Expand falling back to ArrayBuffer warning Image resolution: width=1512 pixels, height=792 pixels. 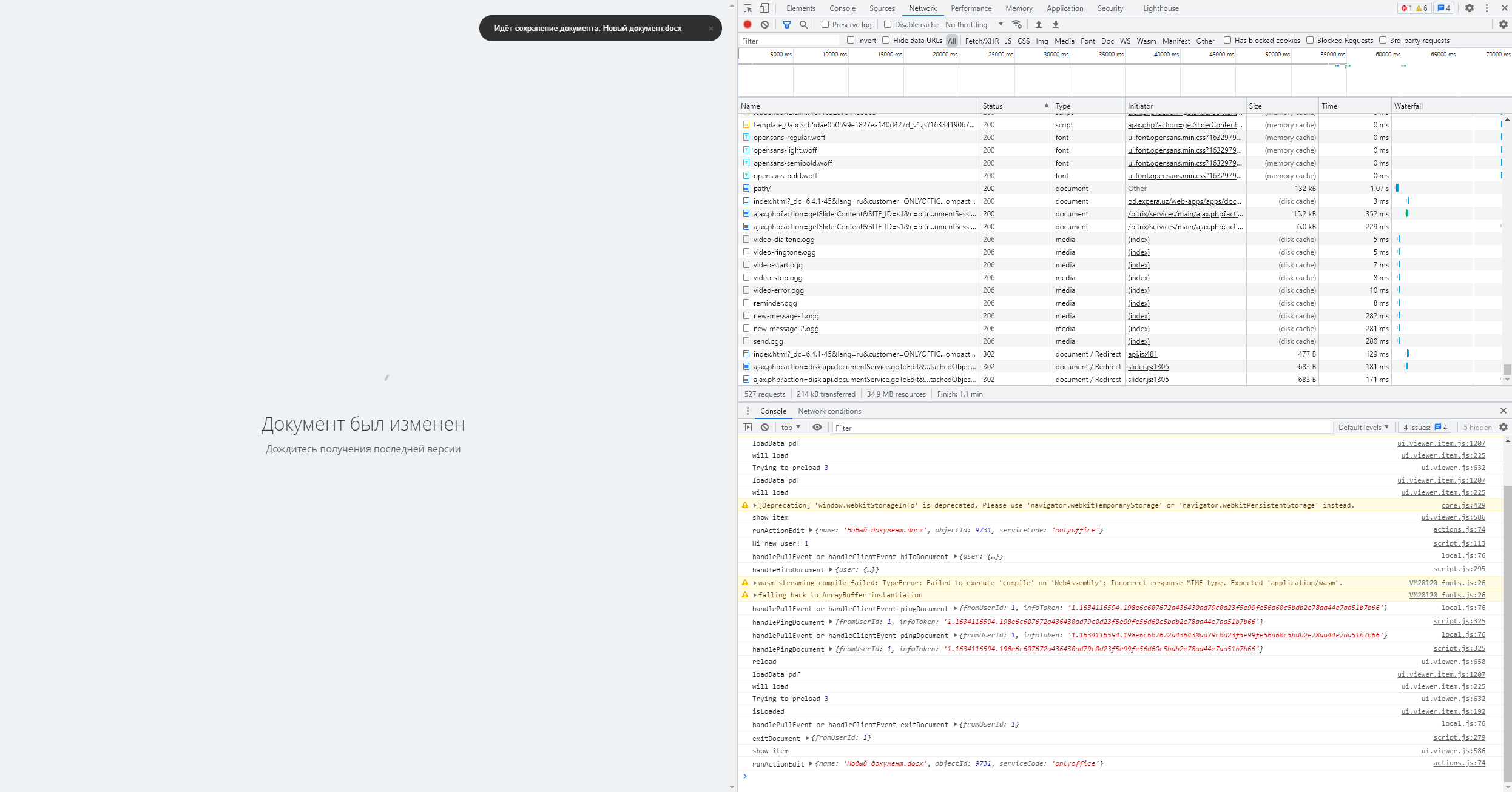[x=755, y=595]
